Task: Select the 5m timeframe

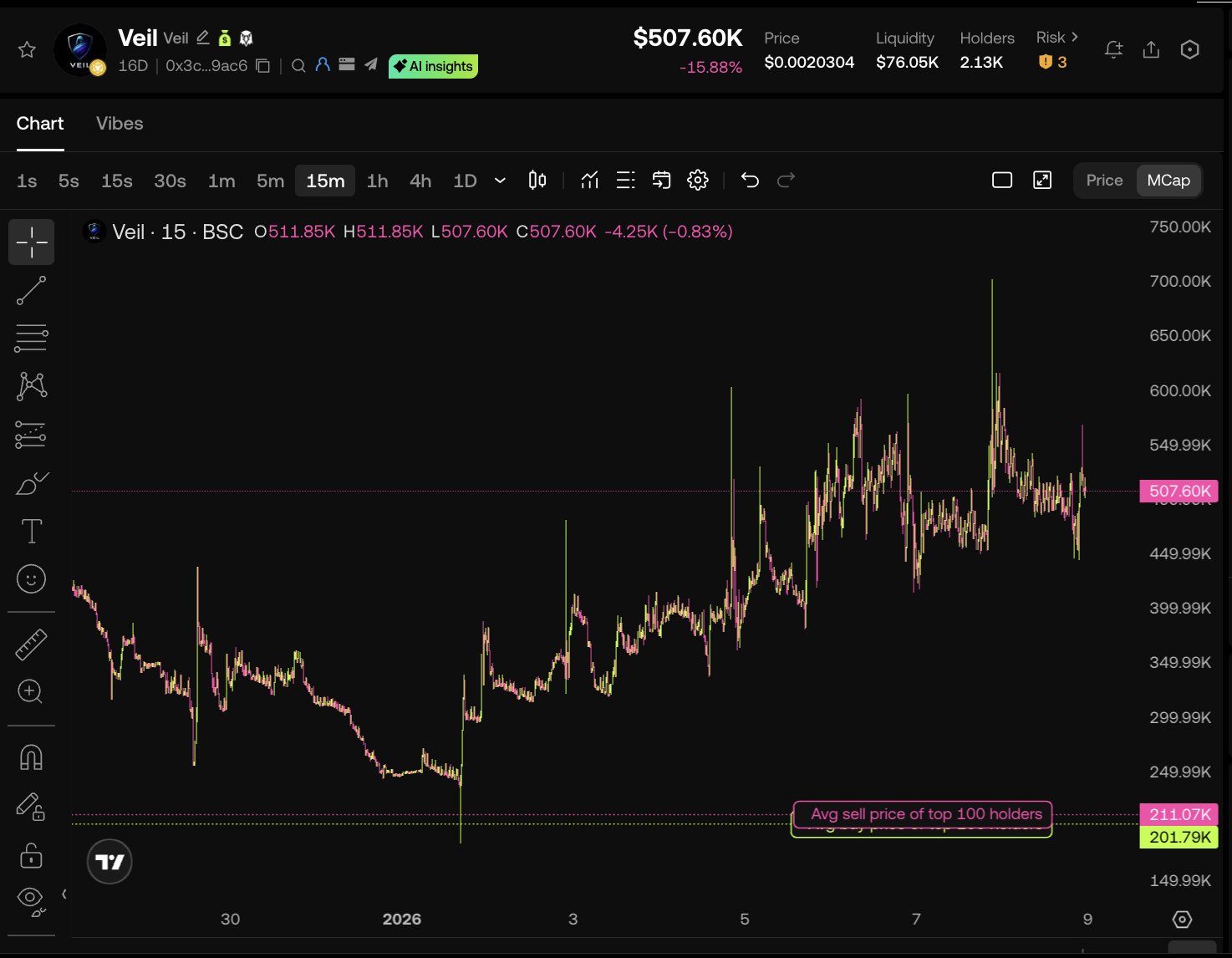Action: coord(270,181)
